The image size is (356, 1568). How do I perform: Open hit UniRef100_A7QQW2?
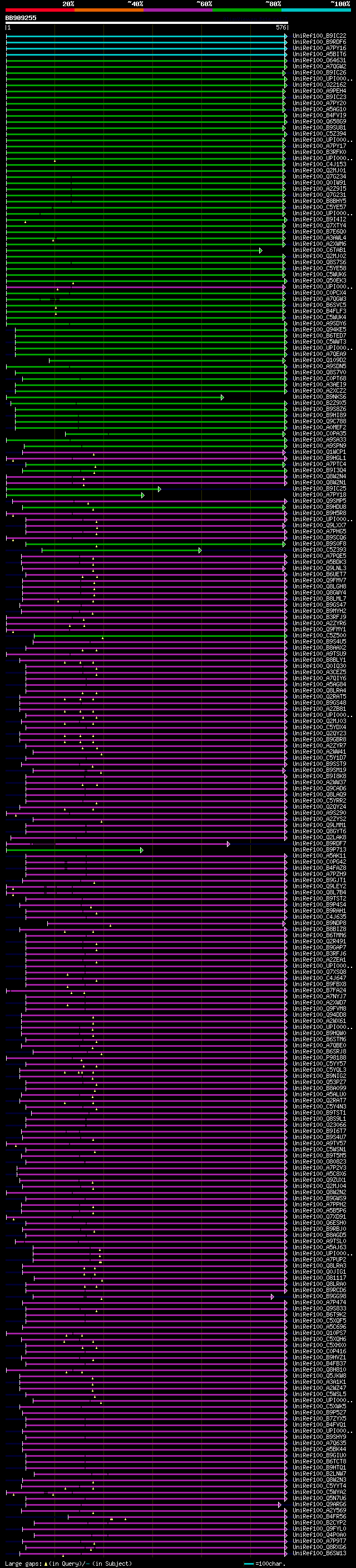[319, 66]
